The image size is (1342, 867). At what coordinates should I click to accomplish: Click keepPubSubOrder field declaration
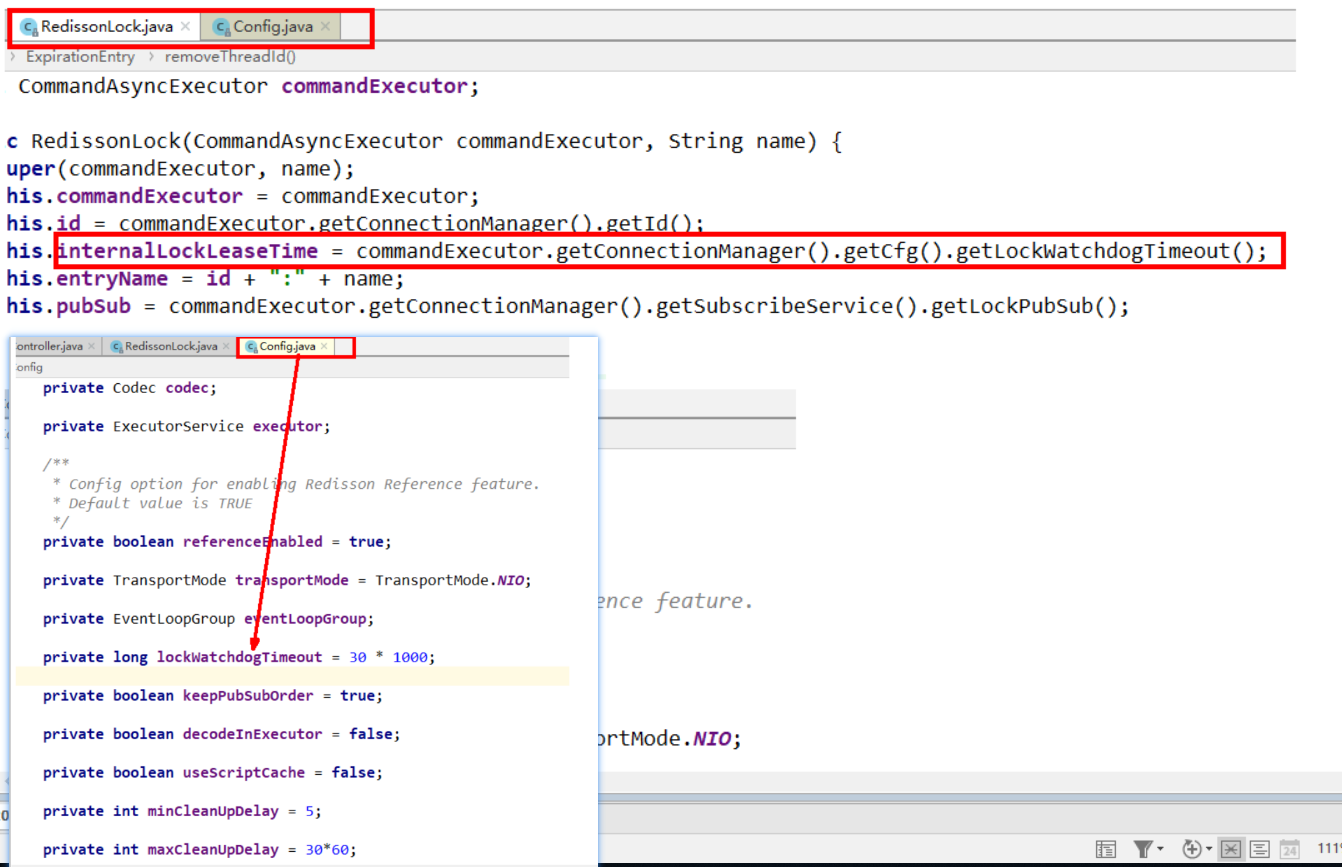pyautogui.click(x=213, y=695)
